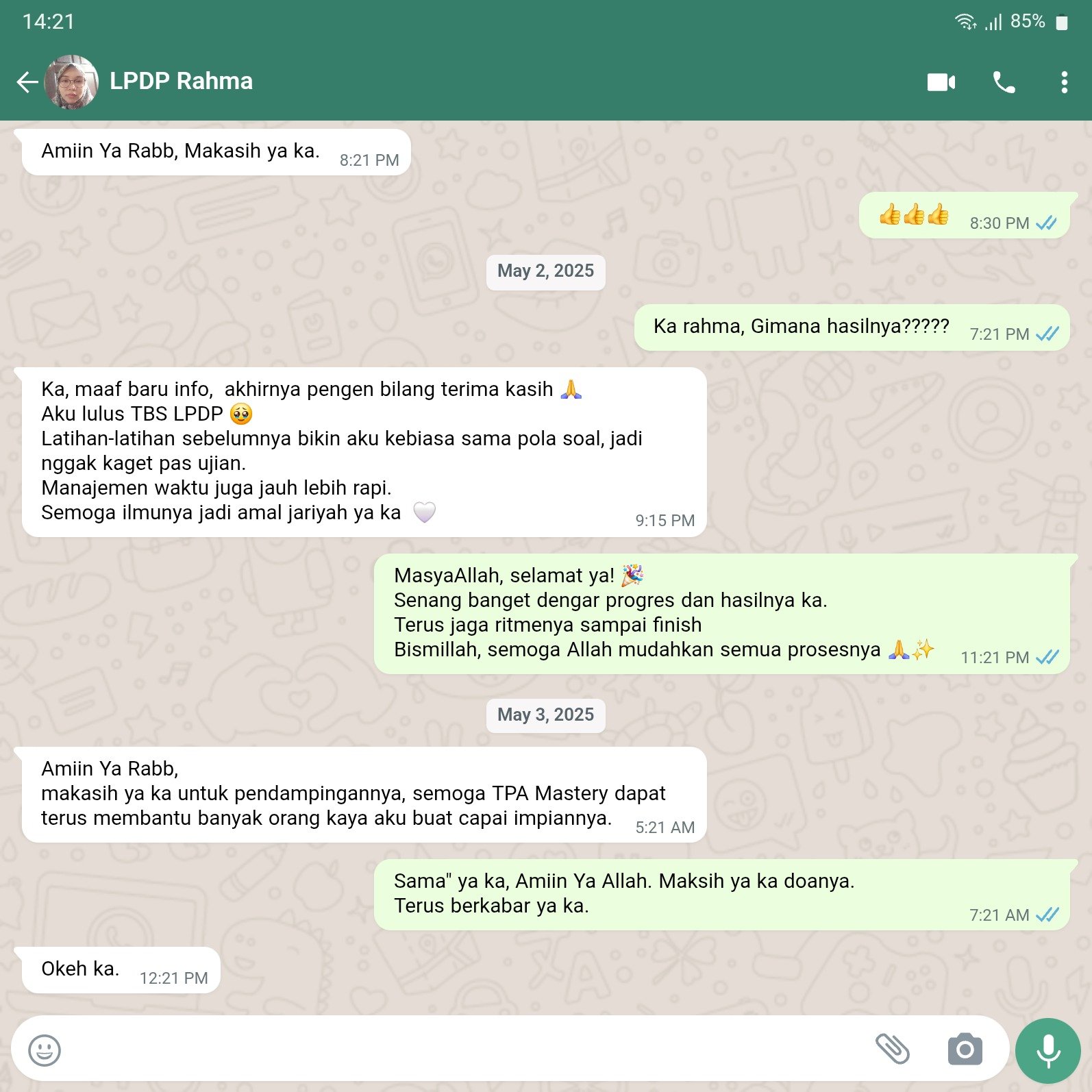This screenshot has height=1092, width=1092.
Task: Tap the paperclip attach icon
Action: (x=892, y=1049)
